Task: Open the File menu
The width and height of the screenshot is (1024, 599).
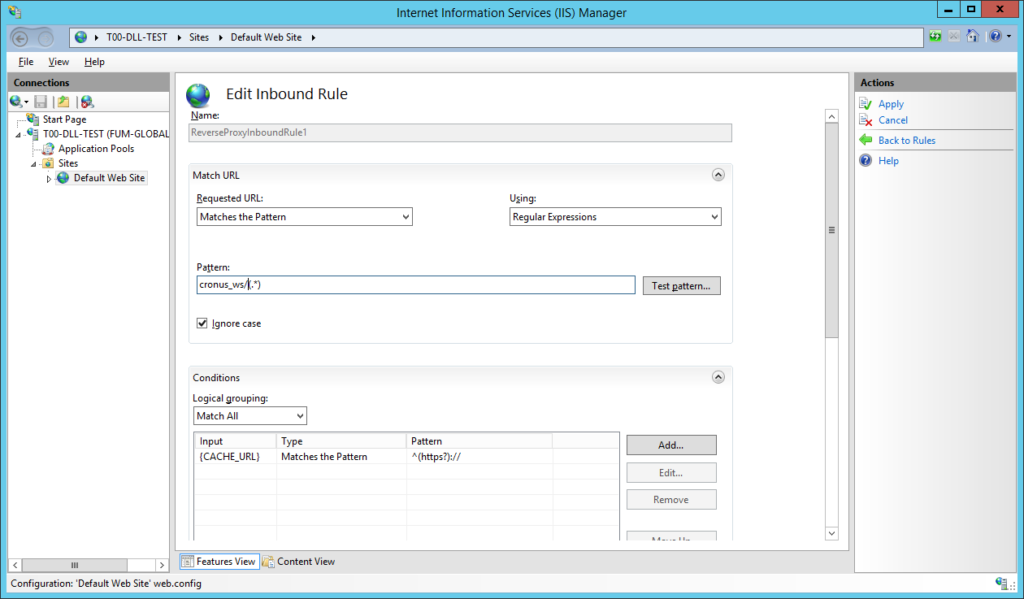Action: click(x=26, y=61)
